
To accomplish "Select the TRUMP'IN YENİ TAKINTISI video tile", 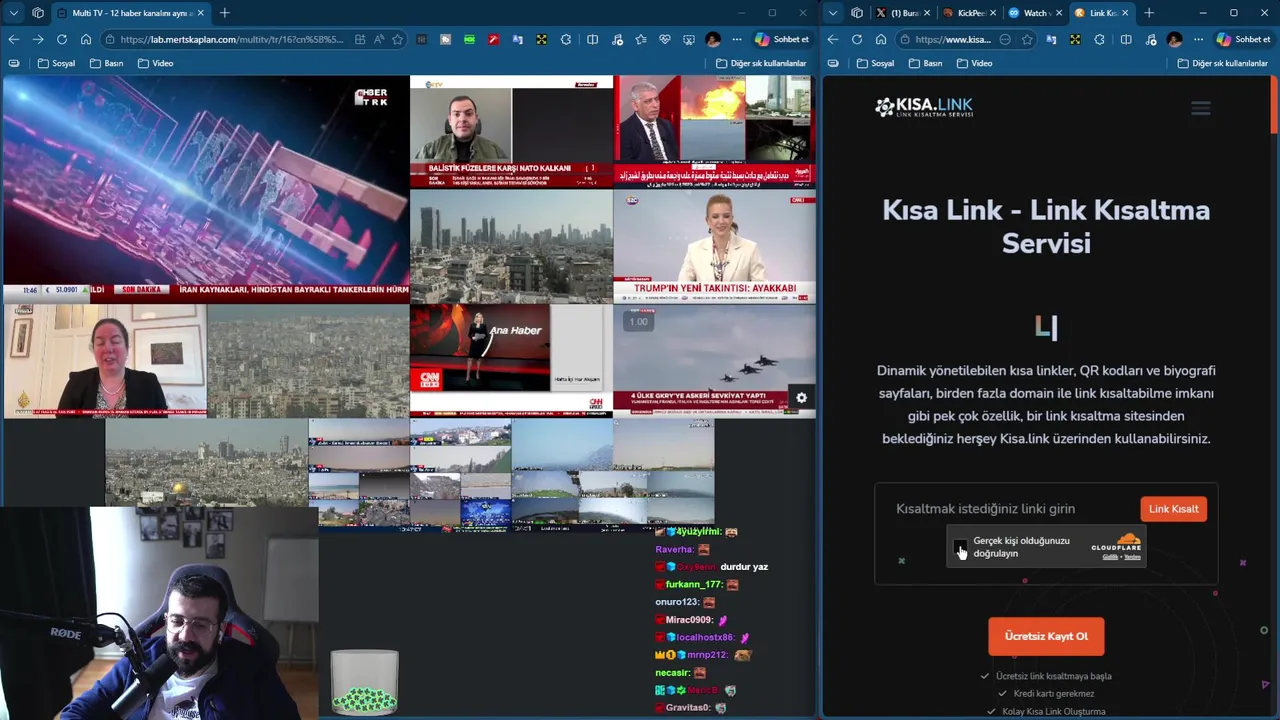I will coord(714,246).
